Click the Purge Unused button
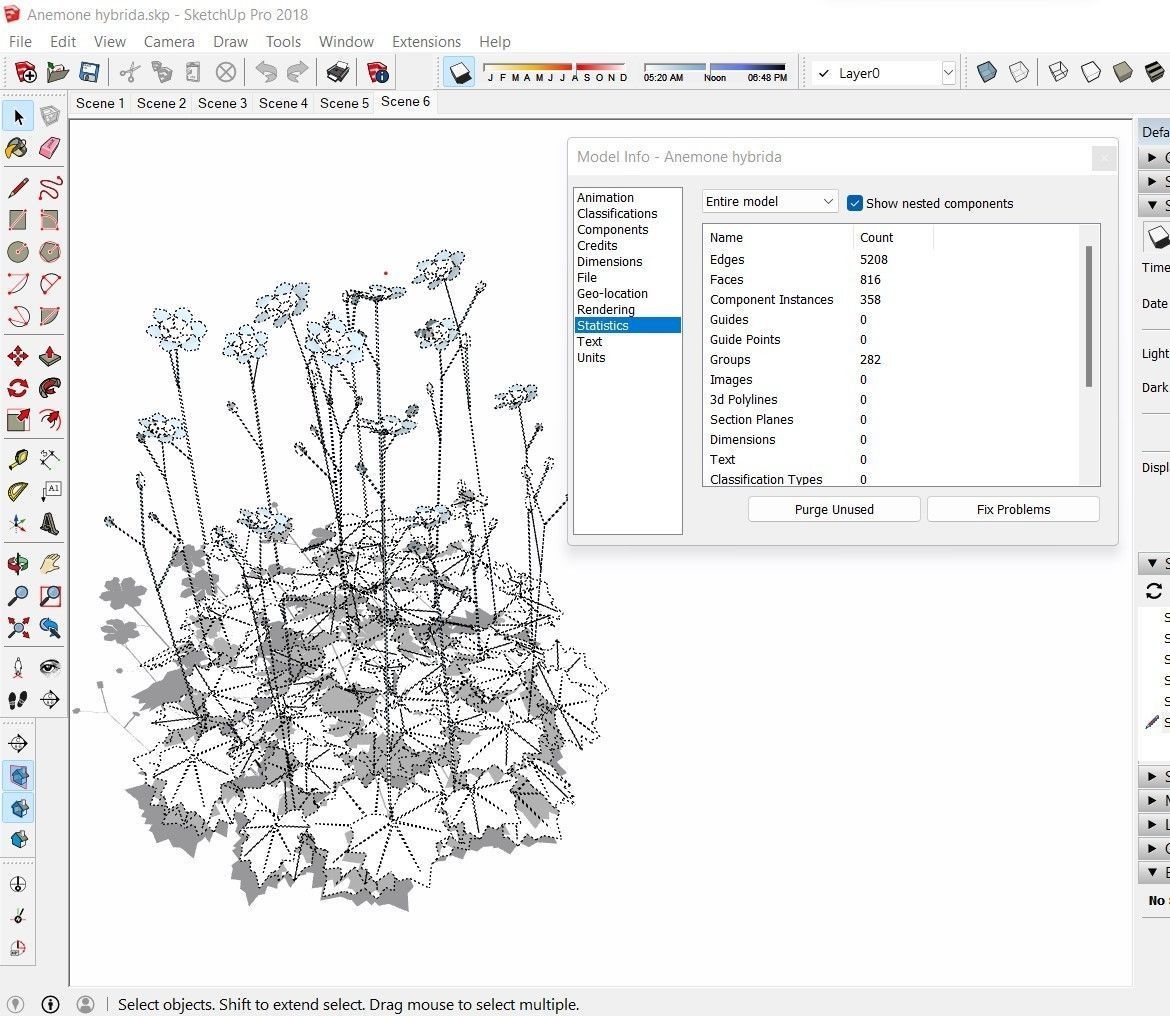This screenshot has width=1170, height=1016. (x=833, y=509)
